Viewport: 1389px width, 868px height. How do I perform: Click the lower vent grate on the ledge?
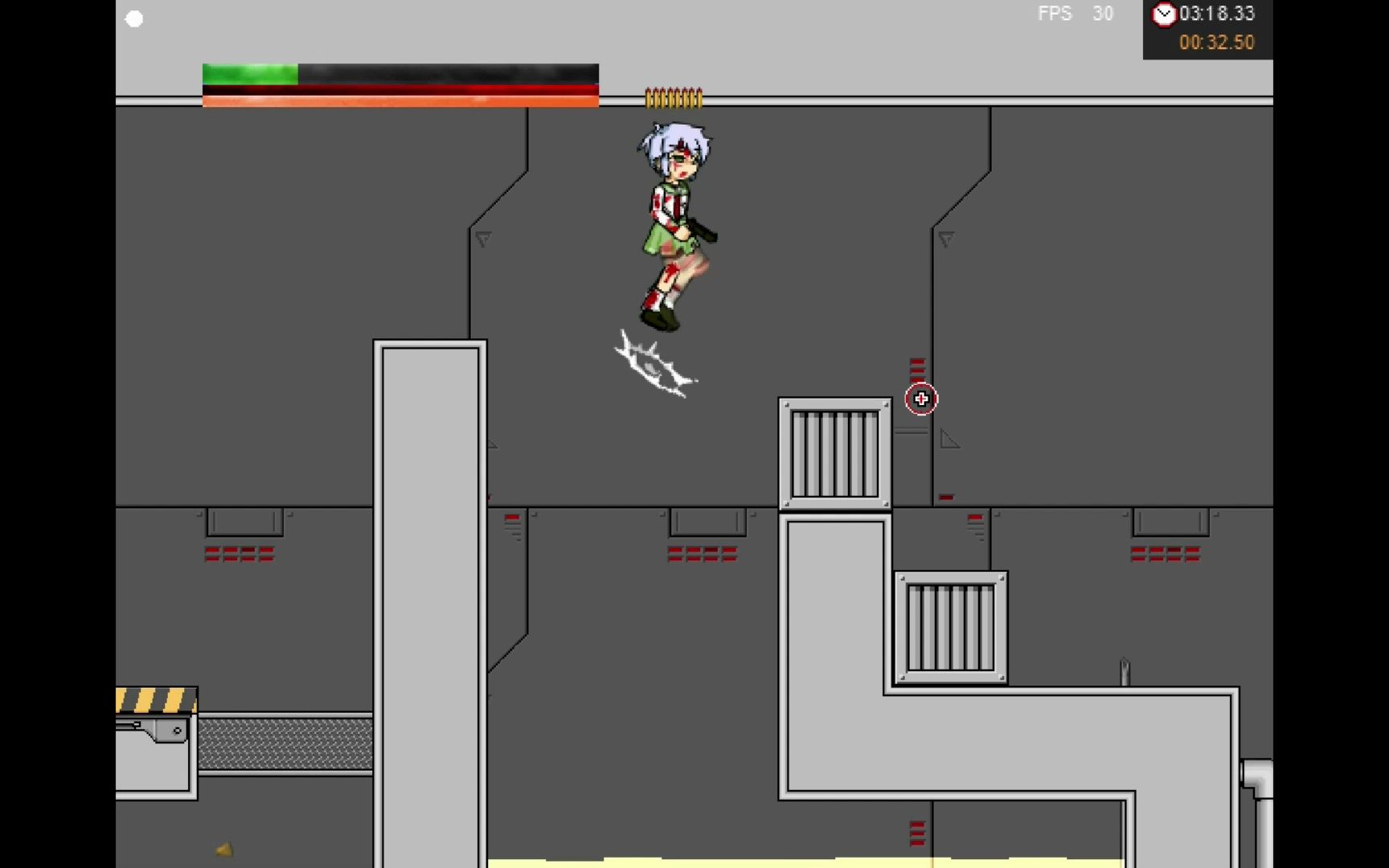tap(951, 628)
